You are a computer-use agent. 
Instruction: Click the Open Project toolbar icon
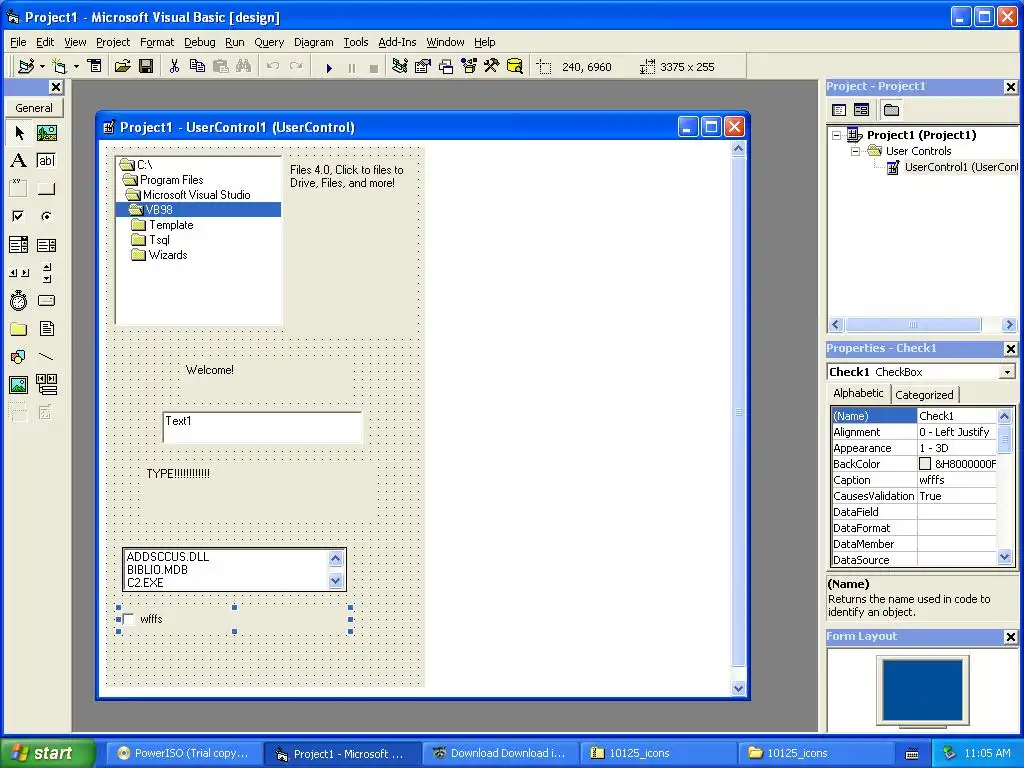(123, 66)
